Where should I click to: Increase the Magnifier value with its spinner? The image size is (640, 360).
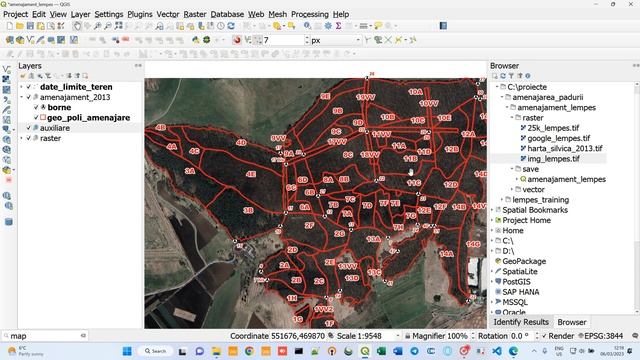click(473, 334)
